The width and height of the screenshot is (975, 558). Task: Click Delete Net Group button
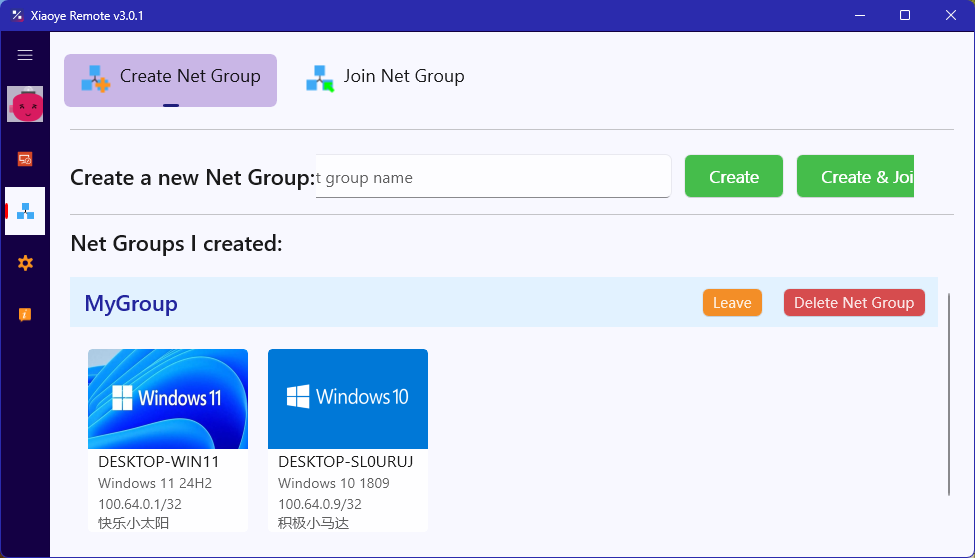click(854, 303)
